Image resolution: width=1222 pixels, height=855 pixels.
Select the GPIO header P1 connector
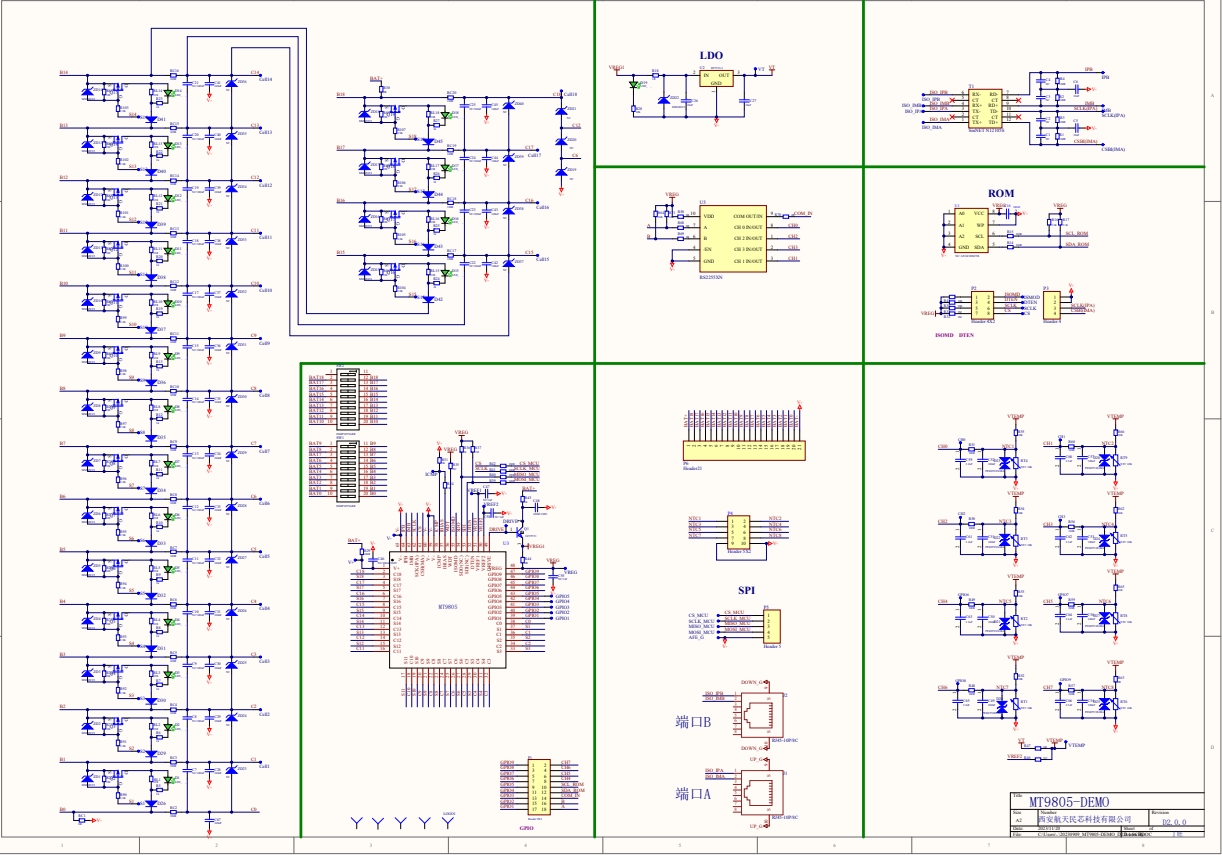tap(538, 787)
